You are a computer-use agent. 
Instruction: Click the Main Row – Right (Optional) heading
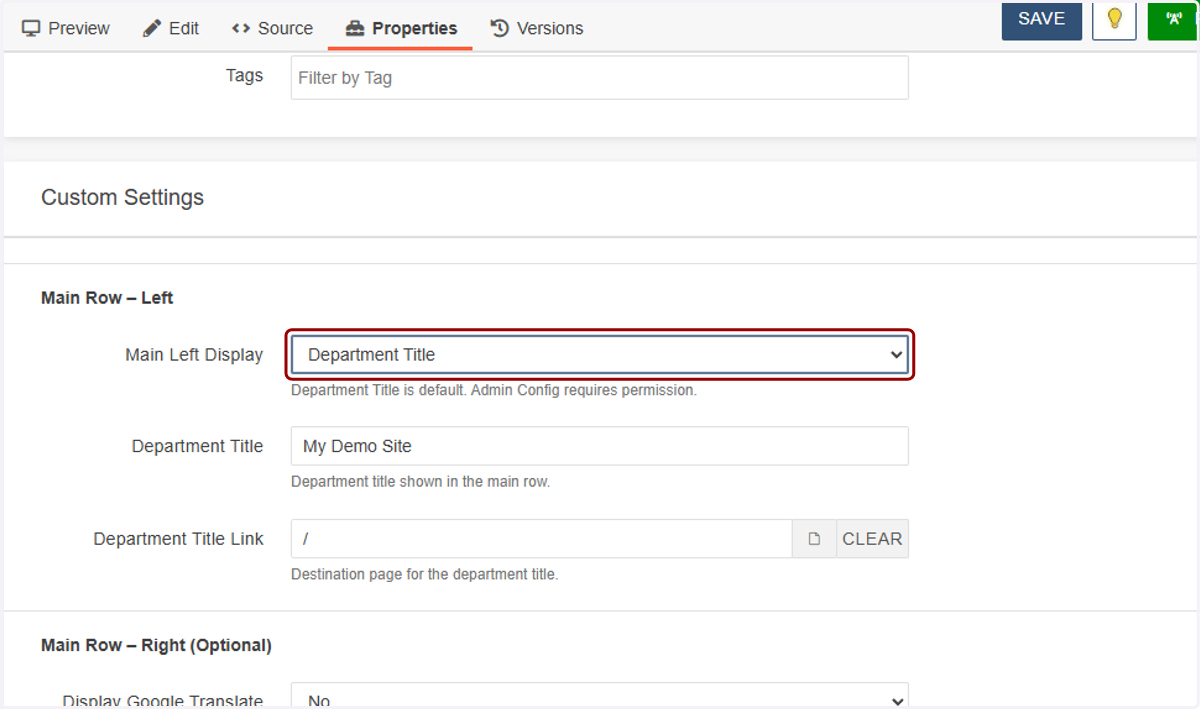coord(156,646)
